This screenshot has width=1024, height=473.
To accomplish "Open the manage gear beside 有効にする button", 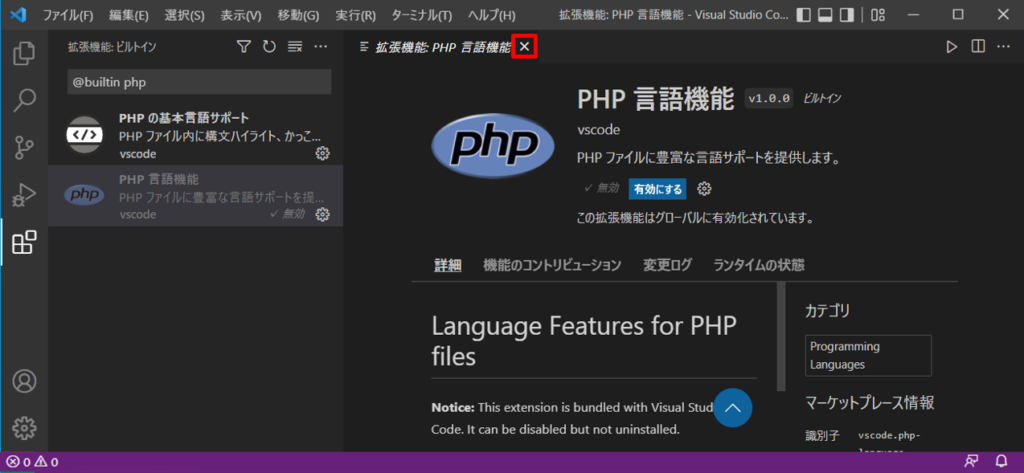I will [x=704, y=189].
